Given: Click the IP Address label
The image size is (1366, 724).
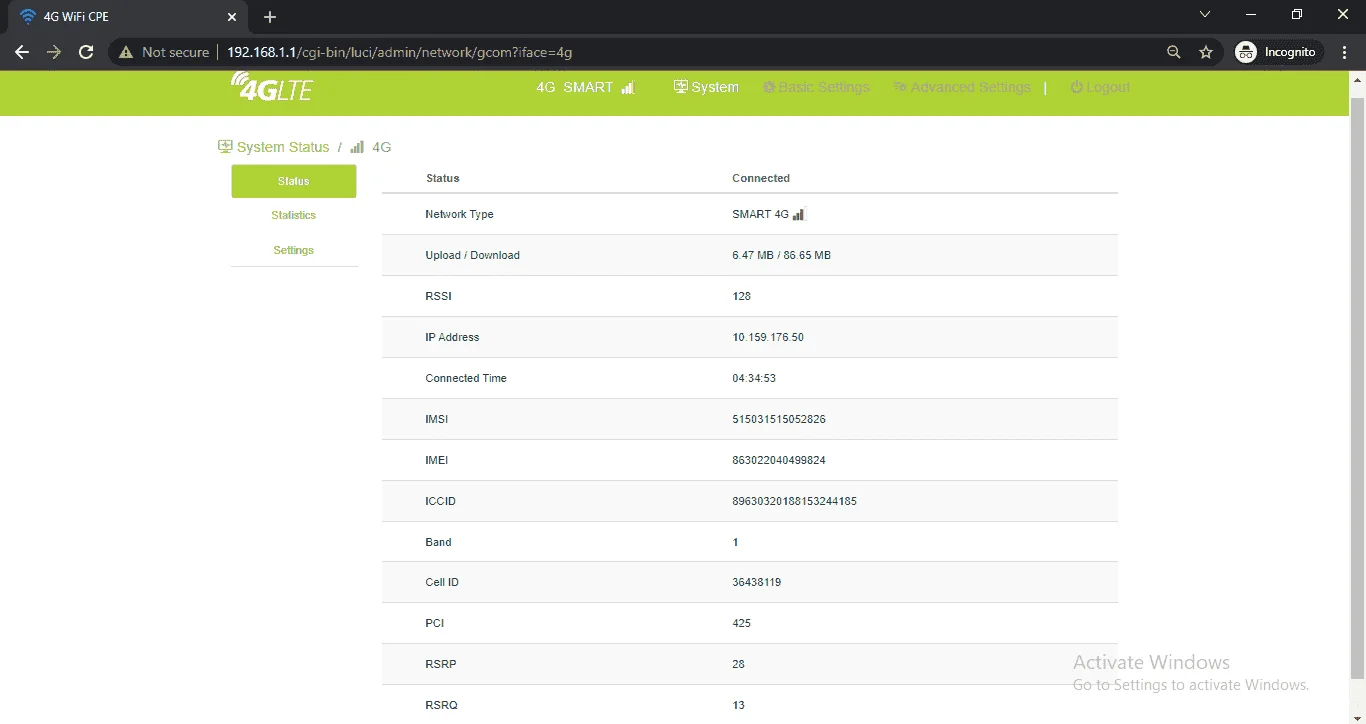Looking at the screenshot, I should 452,337.
